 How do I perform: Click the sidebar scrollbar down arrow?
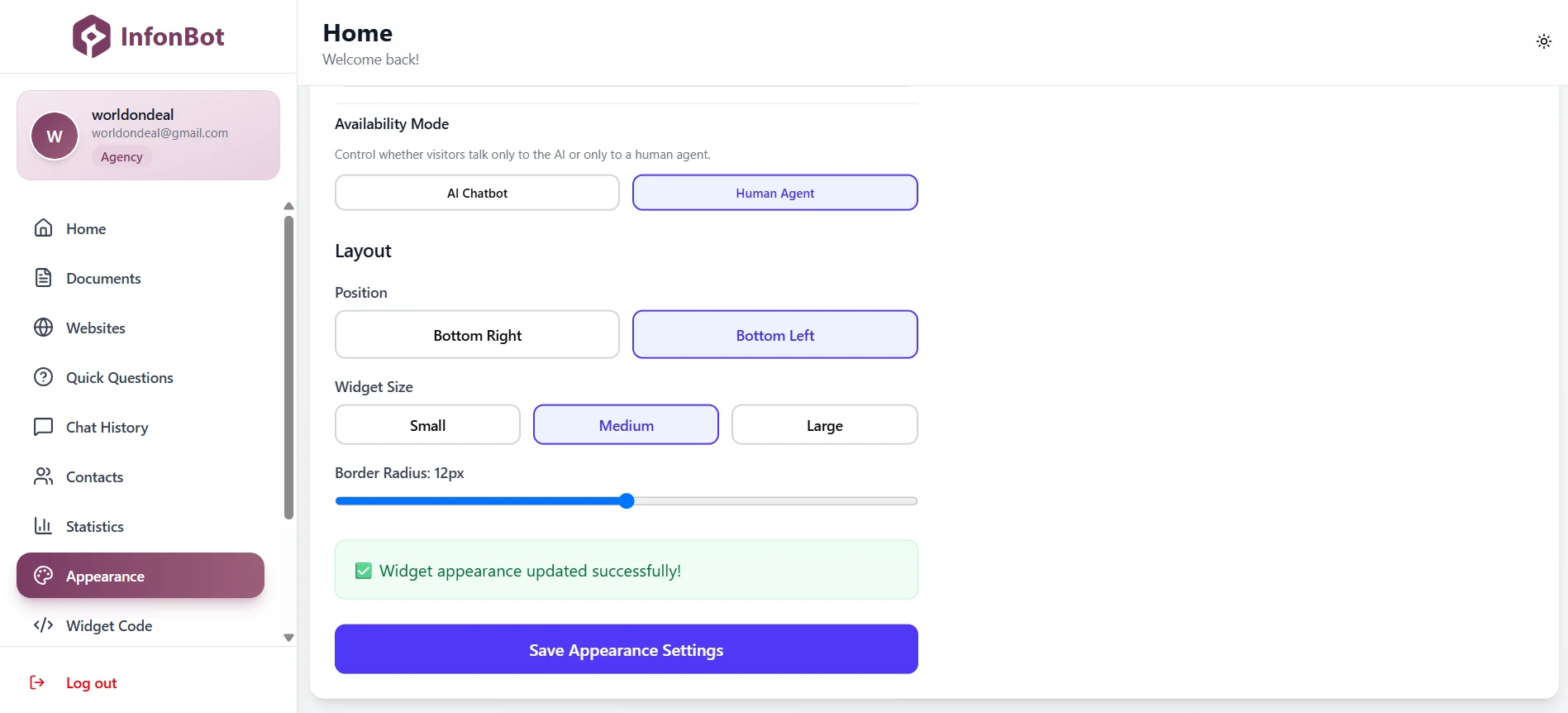(288, 638)
